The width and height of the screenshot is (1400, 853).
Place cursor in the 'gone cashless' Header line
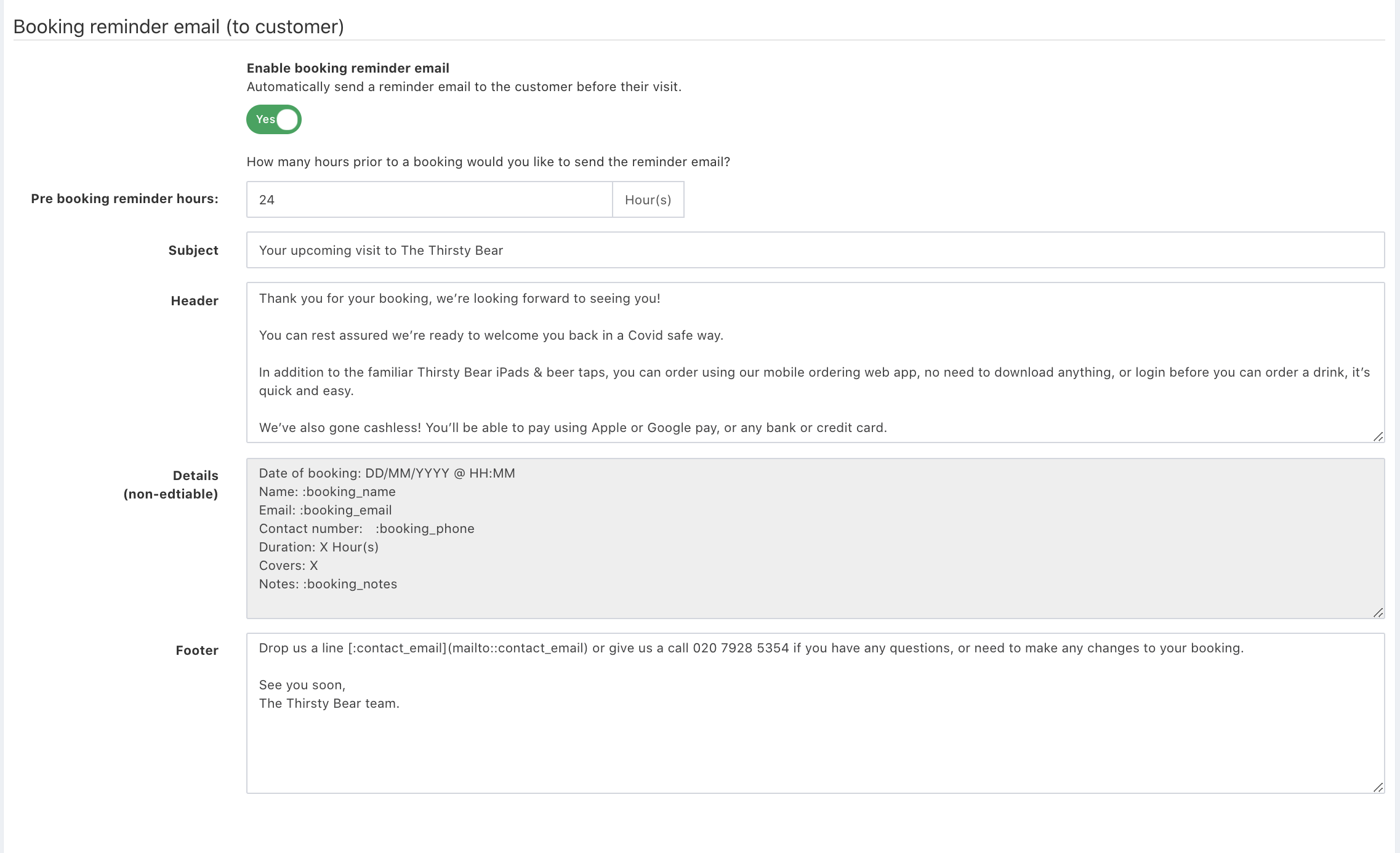tap(573, 428)
